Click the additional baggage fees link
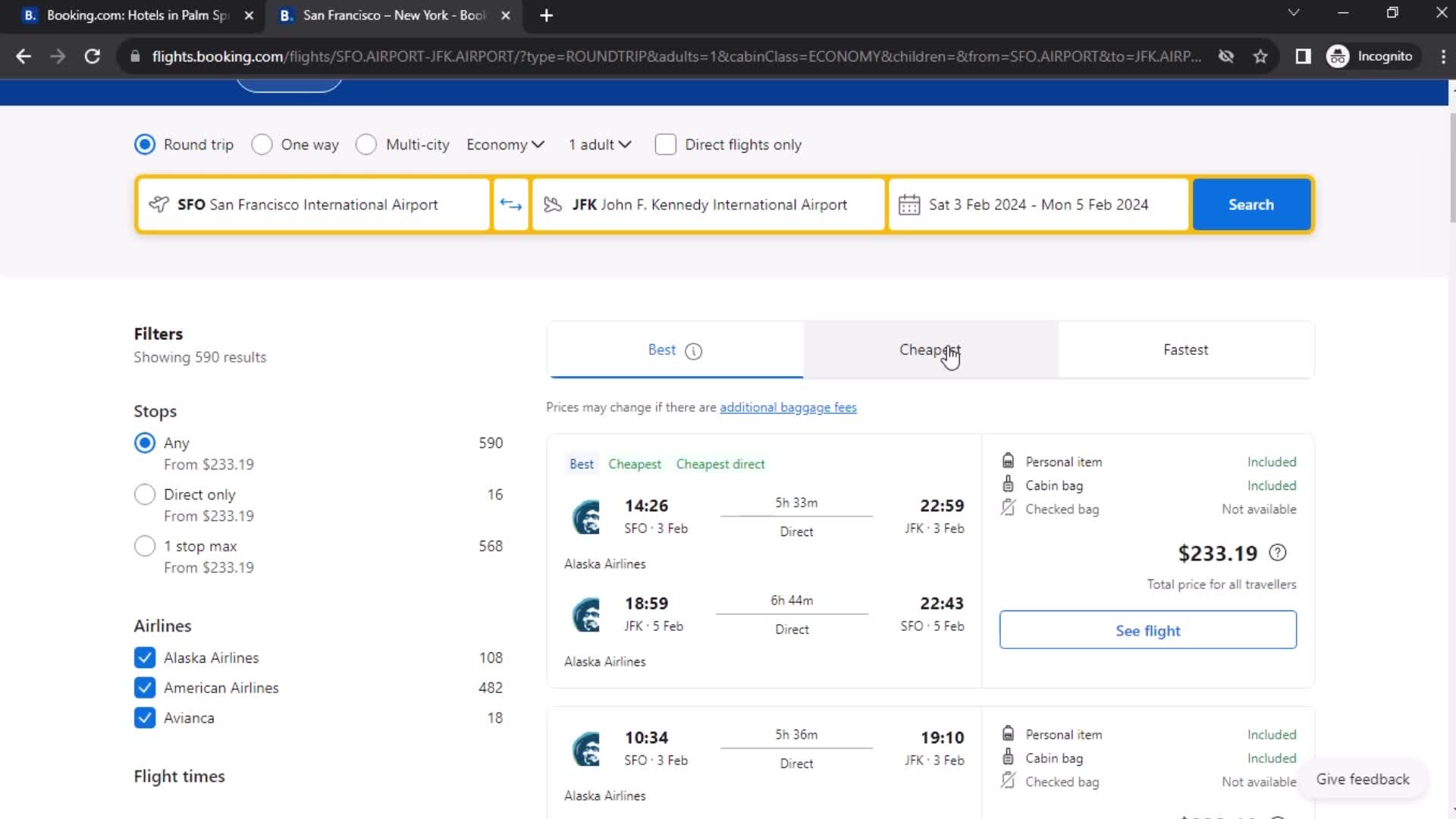Image resolution: width=1456 pixels, height=819 pixels. [x=788, y=407]
